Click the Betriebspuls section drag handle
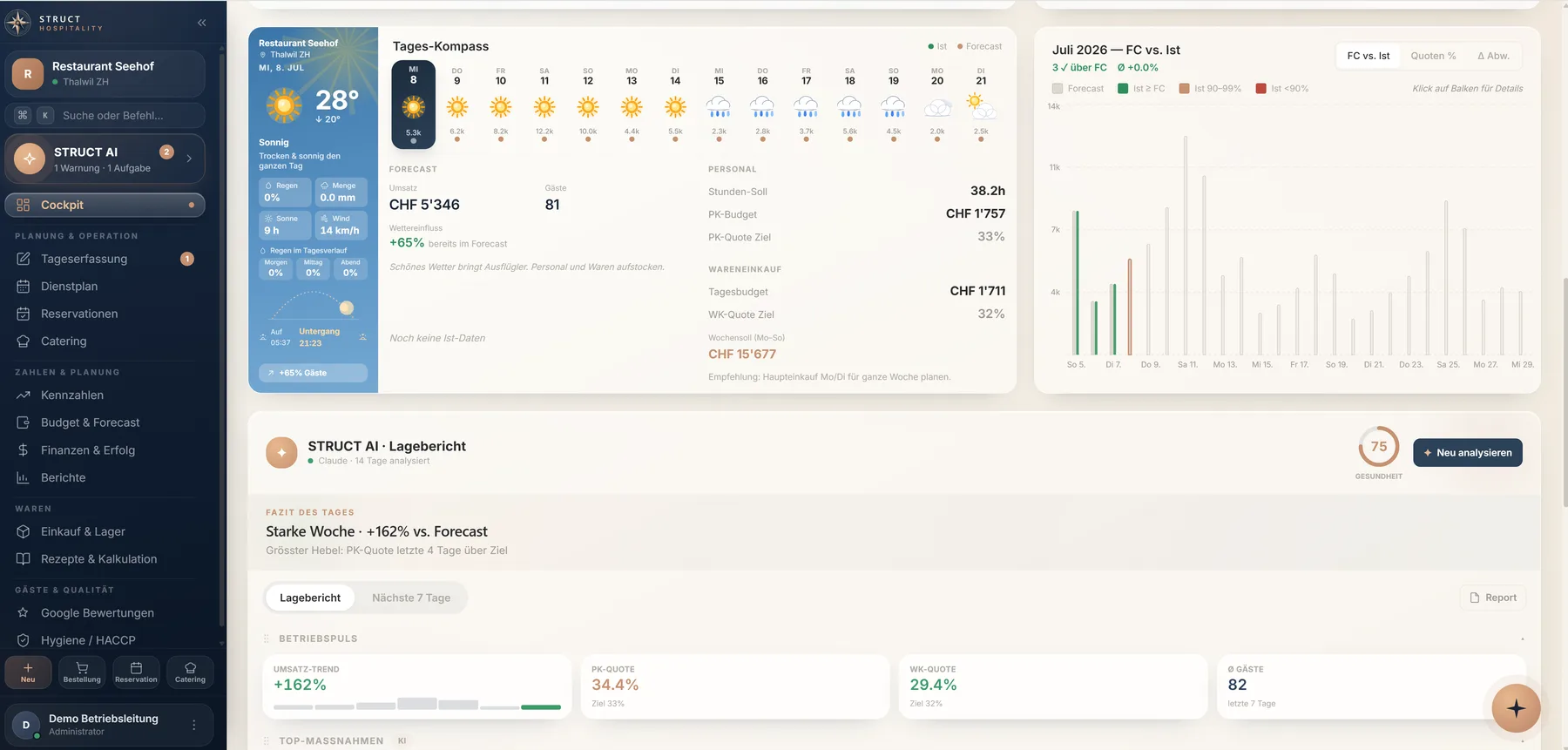This screenshot has height=750, width=1568. 267,639
